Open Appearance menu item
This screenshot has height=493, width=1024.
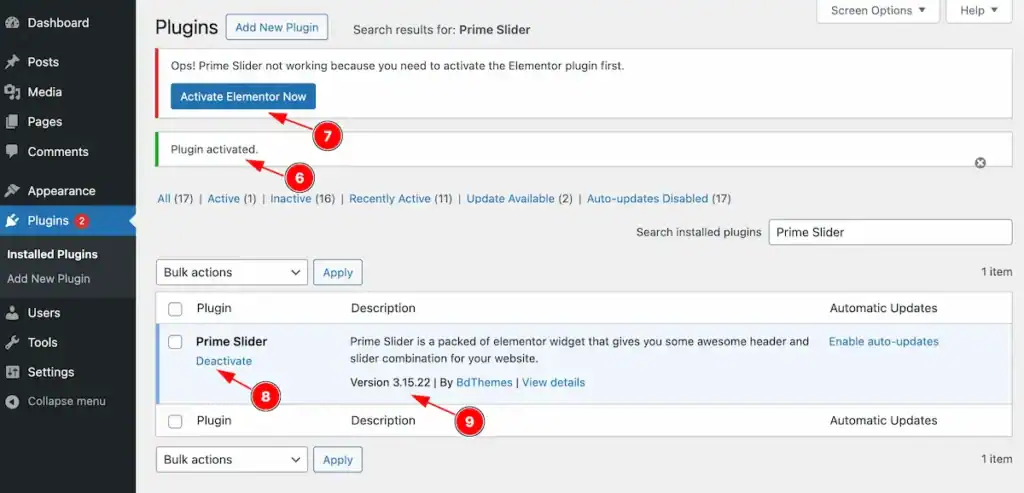(61, 191)
